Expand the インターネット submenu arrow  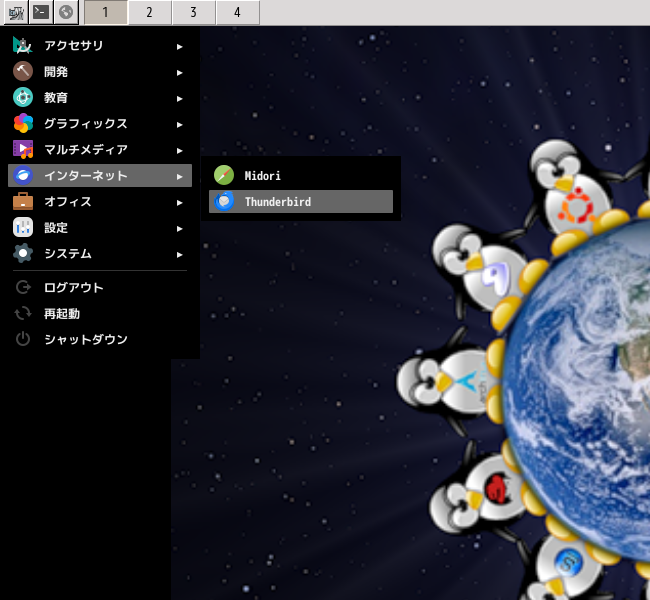coord(179,177)
